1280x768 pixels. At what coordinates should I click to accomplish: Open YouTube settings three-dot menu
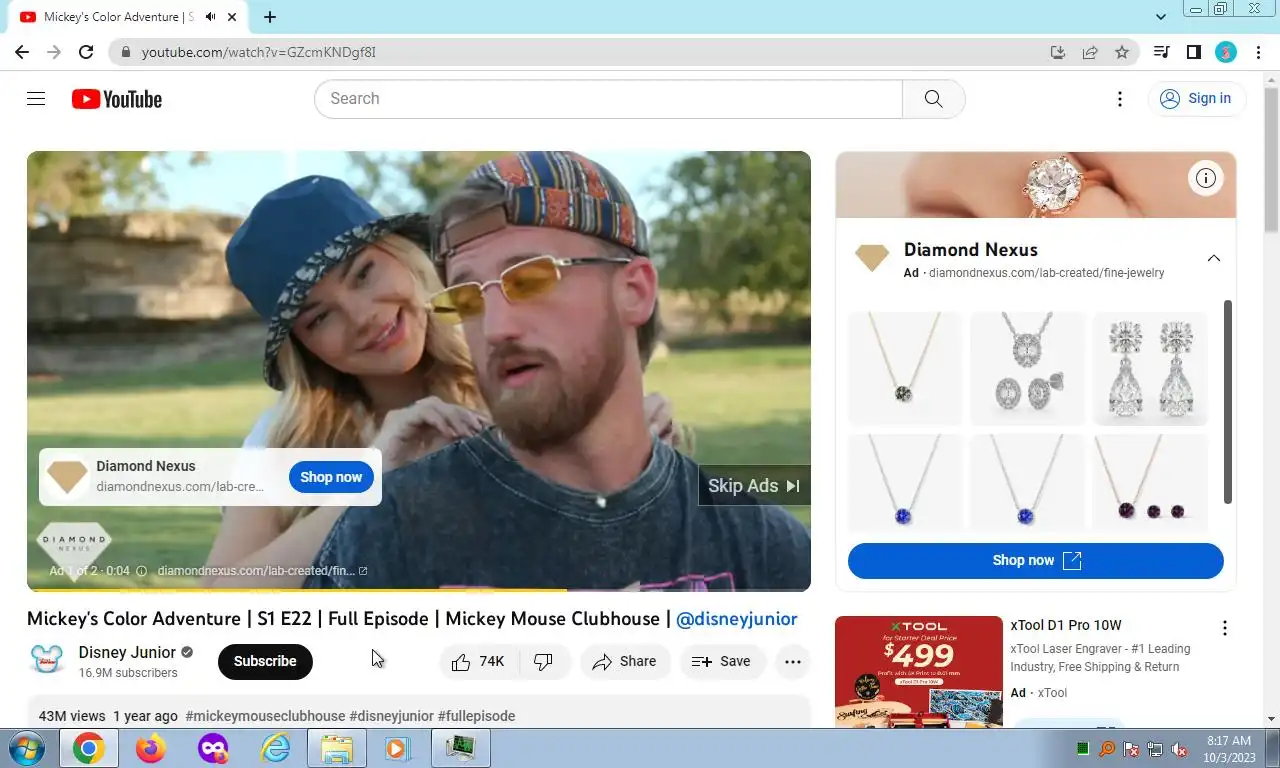(1120, 98)
